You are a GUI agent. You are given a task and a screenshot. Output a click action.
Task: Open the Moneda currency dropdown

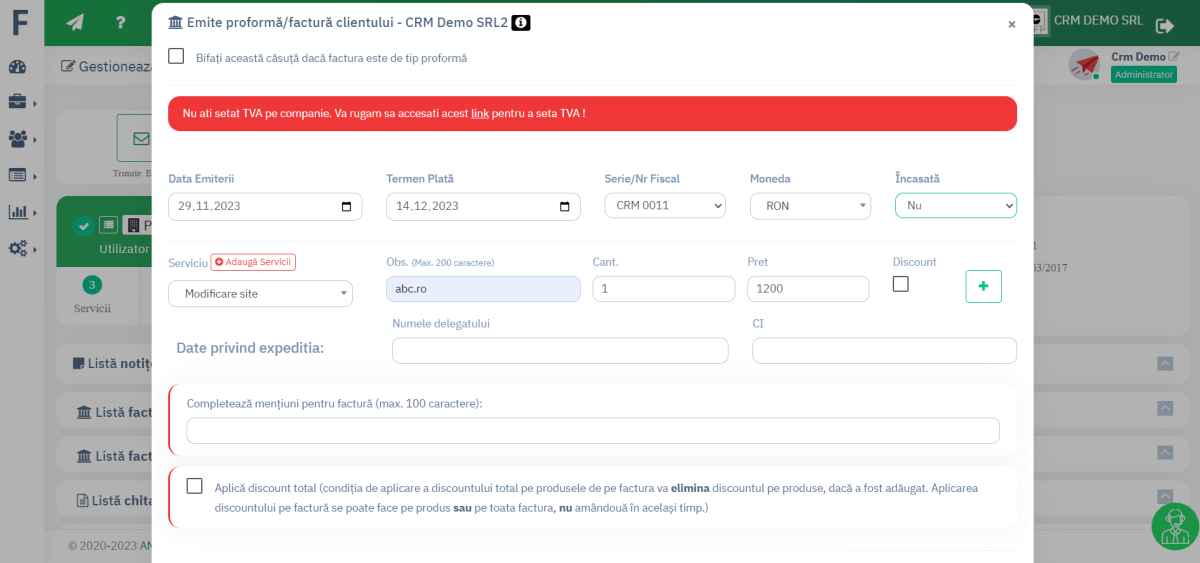pos(810,206)
